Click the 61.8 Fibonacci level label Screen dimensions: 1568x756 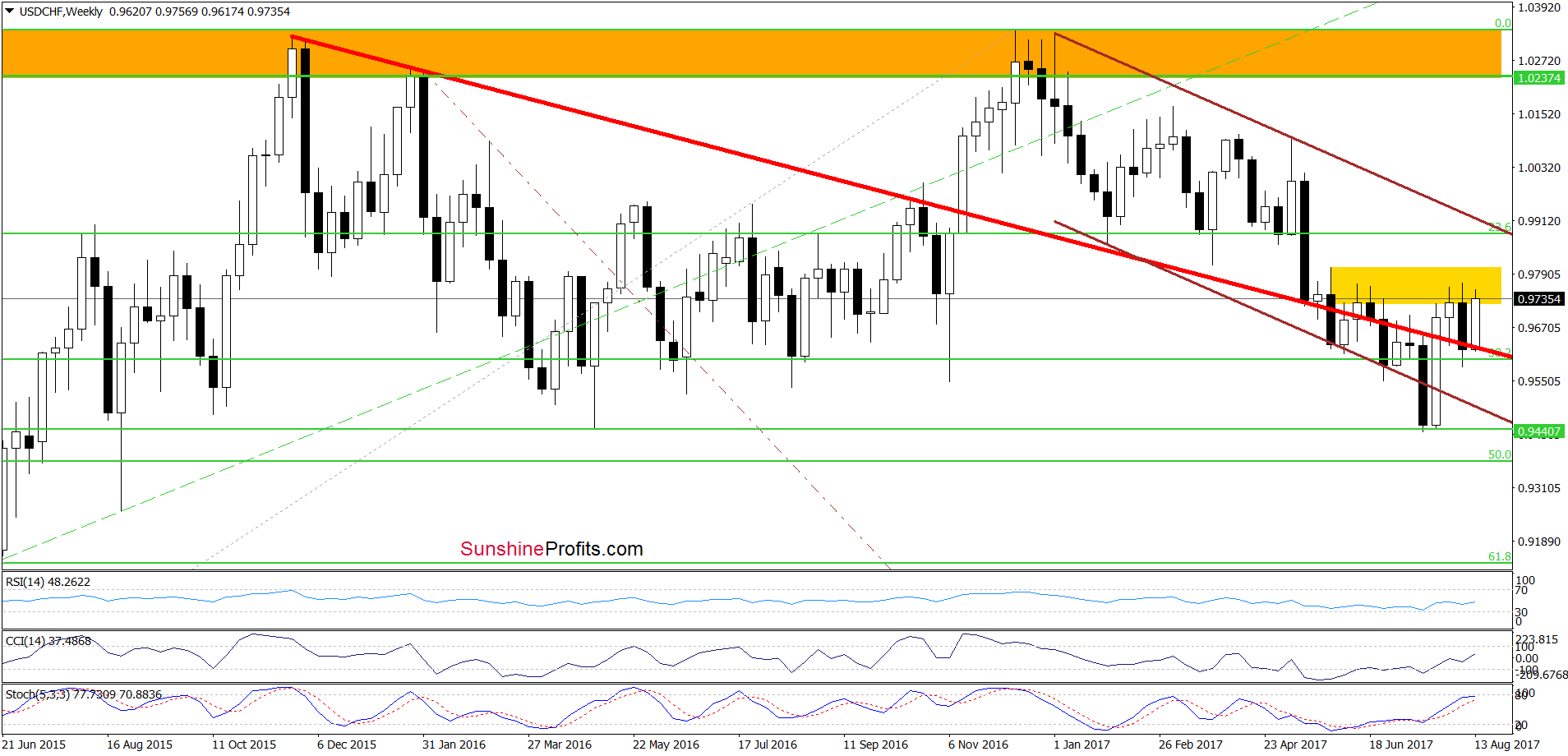(1499, 556)
